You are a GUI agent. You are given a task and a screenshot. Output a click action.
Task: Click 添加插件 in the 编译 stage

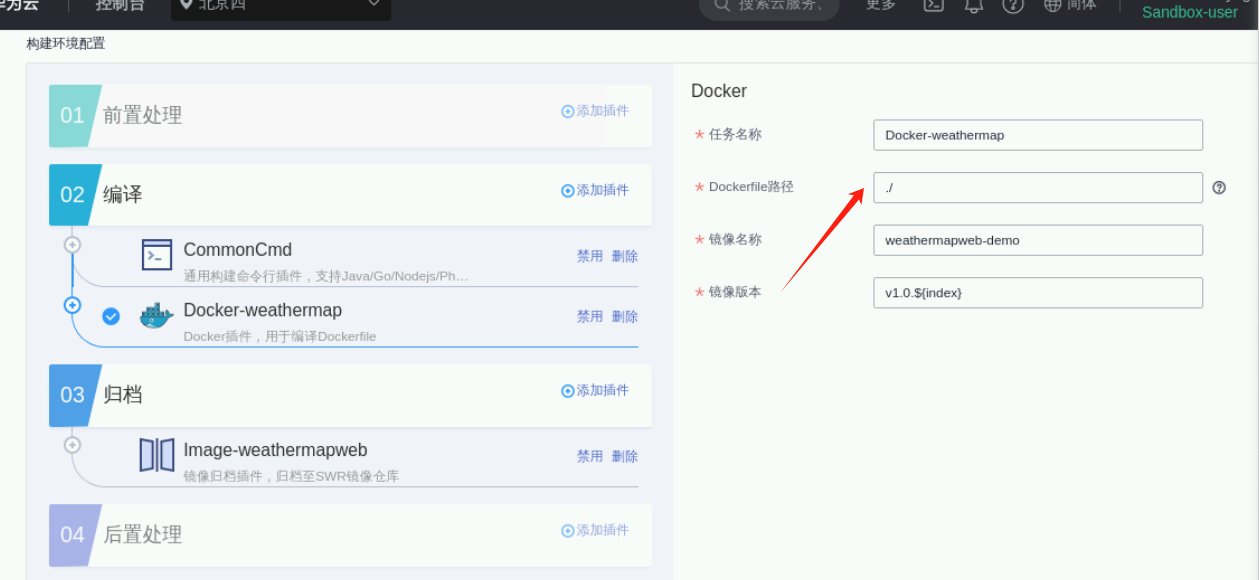595,190
